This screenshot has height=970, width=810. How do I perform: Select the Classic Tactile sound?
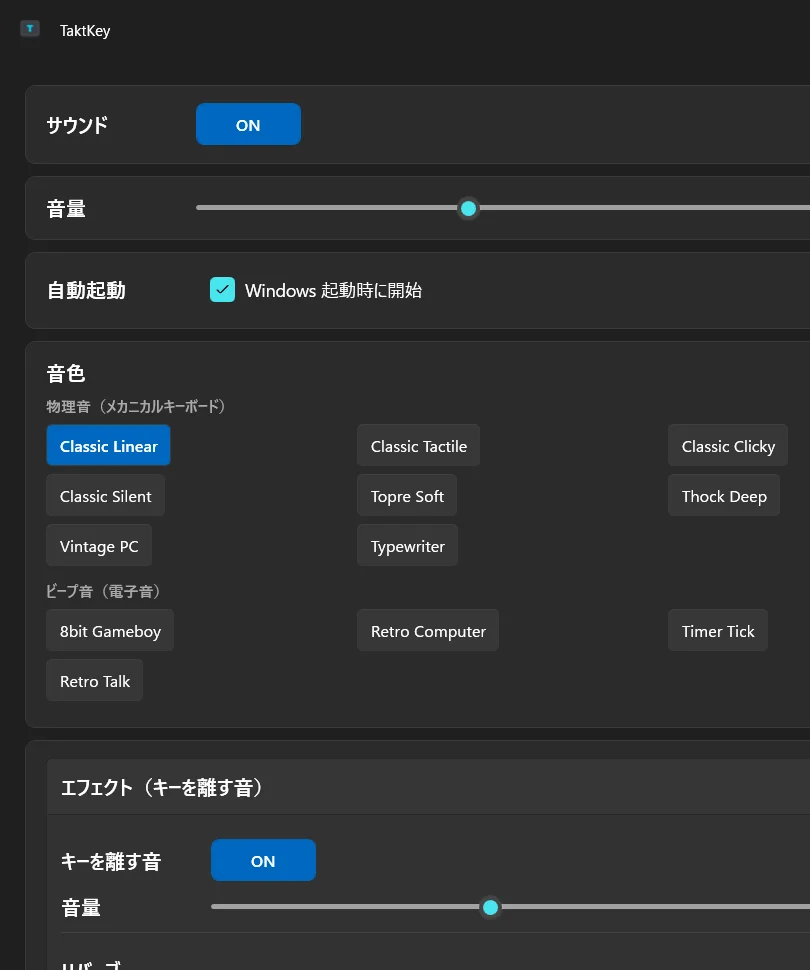click(x=418, y=445)
